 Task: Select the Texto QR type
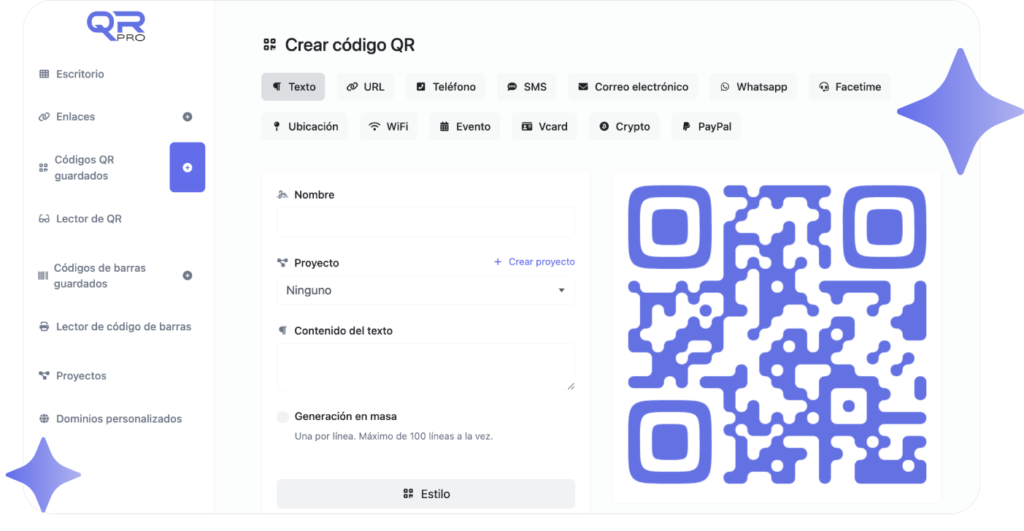[x=293, y=87]
